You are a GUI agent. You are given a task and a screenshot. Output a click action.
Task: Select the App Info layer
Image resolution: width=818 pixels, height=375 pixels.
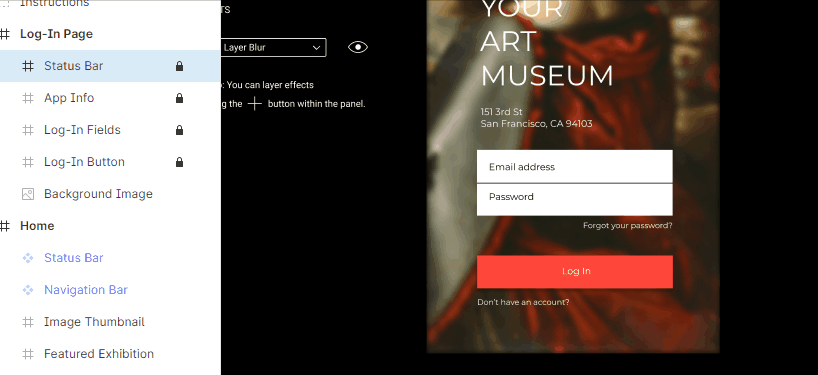pos(69,98)
